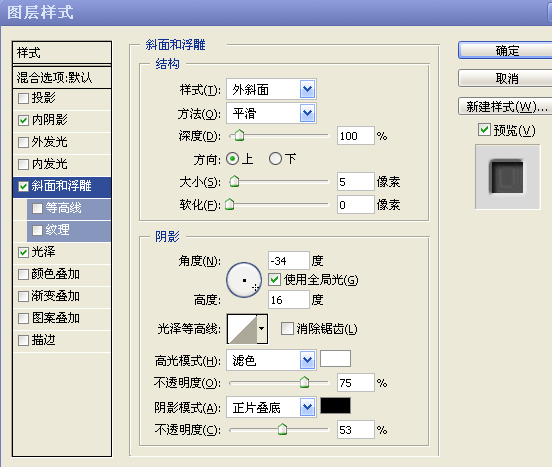Expand the 方法 technique dropdown (平滑)

(271, 113)
